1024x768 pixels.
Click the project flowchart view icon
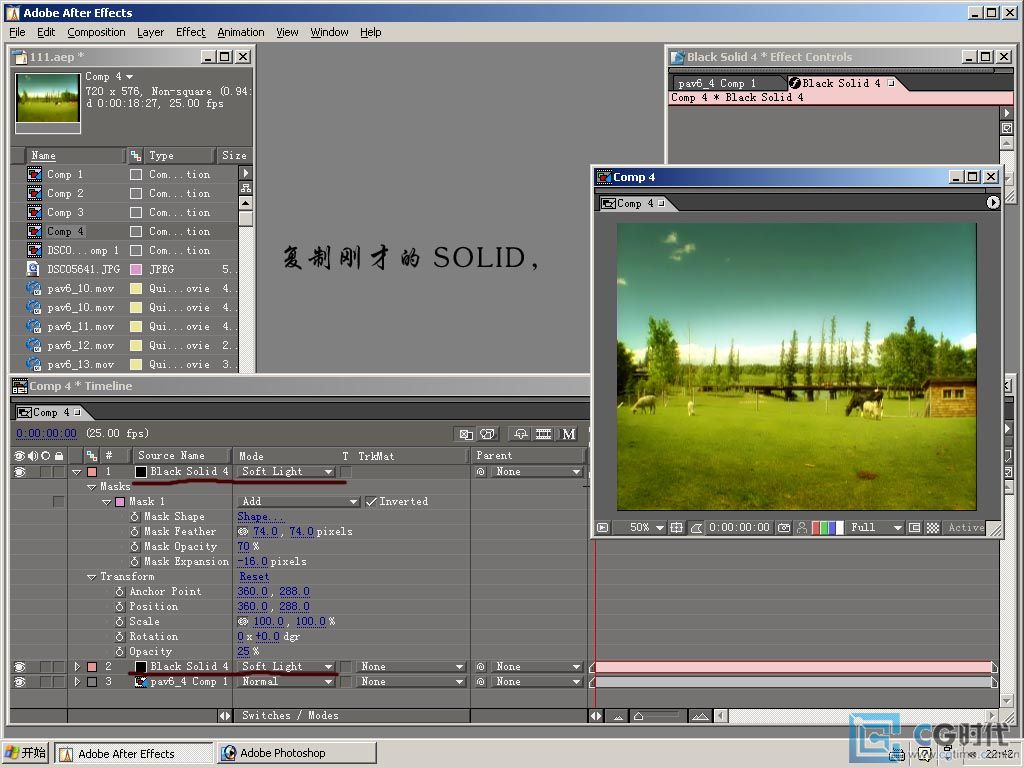click(246, 187)
